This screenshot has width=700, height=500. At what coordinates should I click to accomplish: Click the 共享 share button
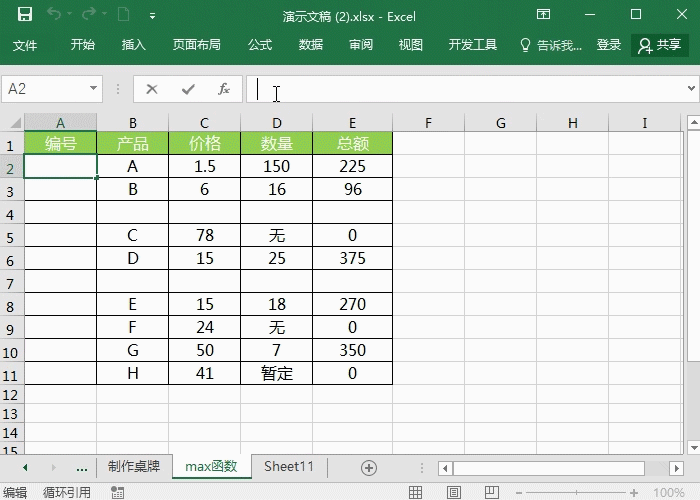tap(660, 45)
